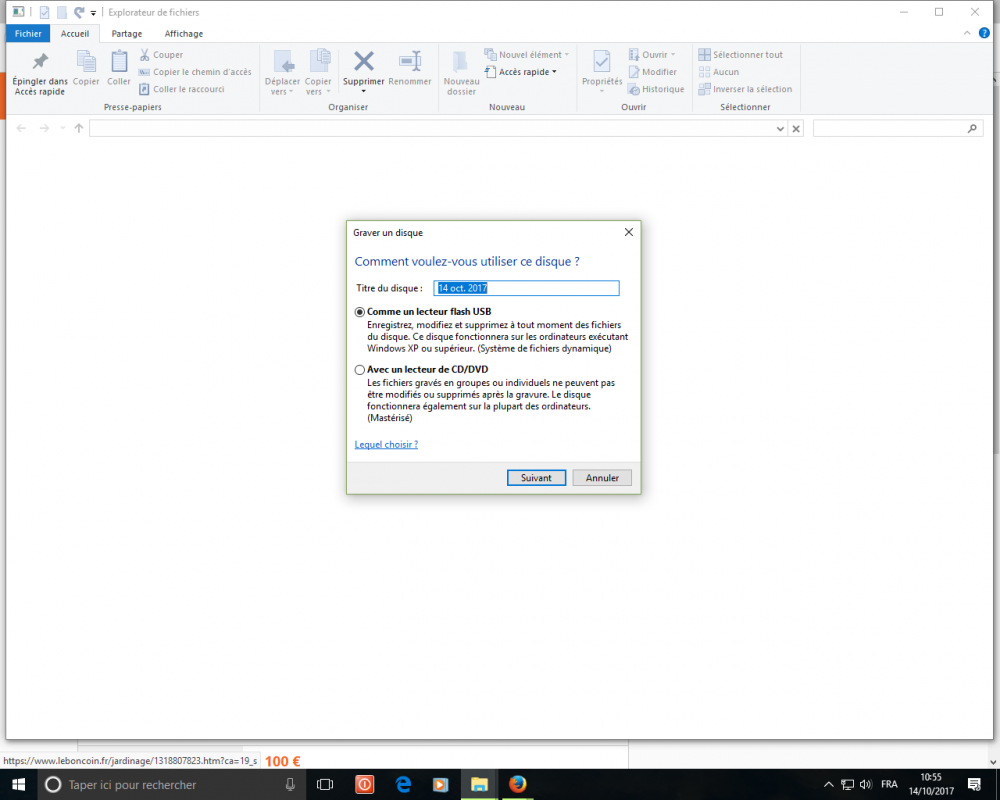Viewport: 1000px width, 800px height.
Task: Click the FRA language indicator
Action: [x=889, y=785]
